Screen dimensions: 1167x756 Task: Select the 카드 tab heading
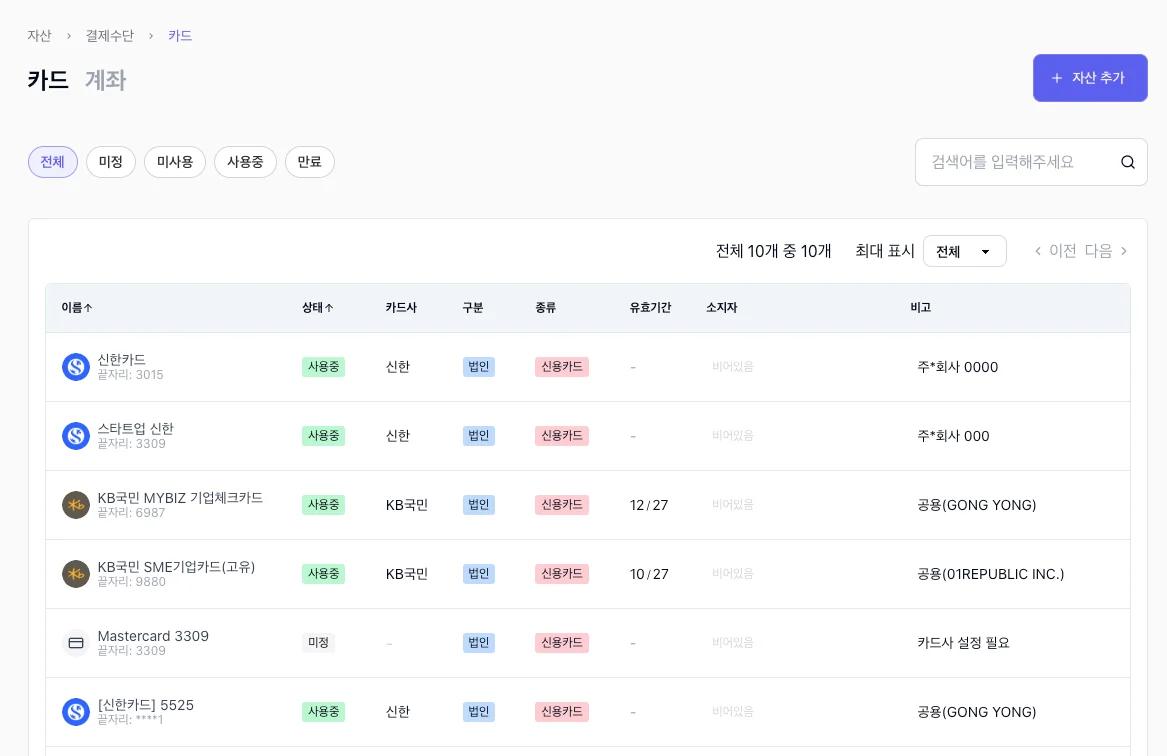pyautogui.click(x=48, y=81)
